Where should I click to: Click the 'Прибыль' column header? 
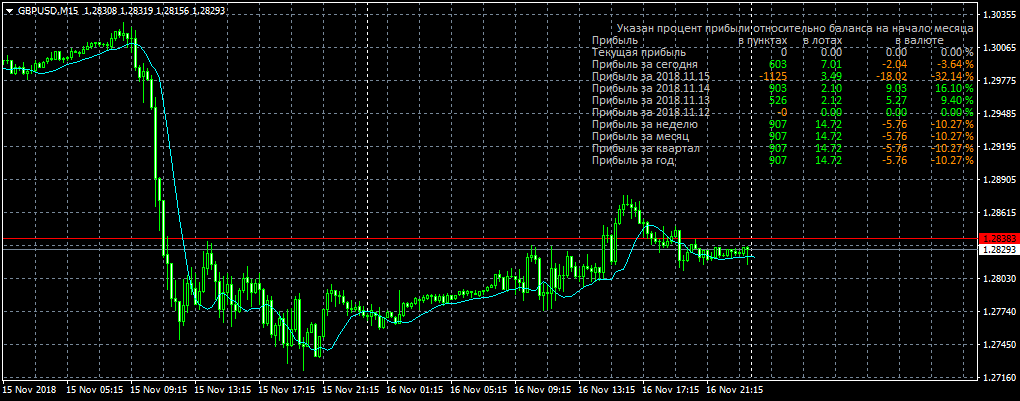(615, 40)
